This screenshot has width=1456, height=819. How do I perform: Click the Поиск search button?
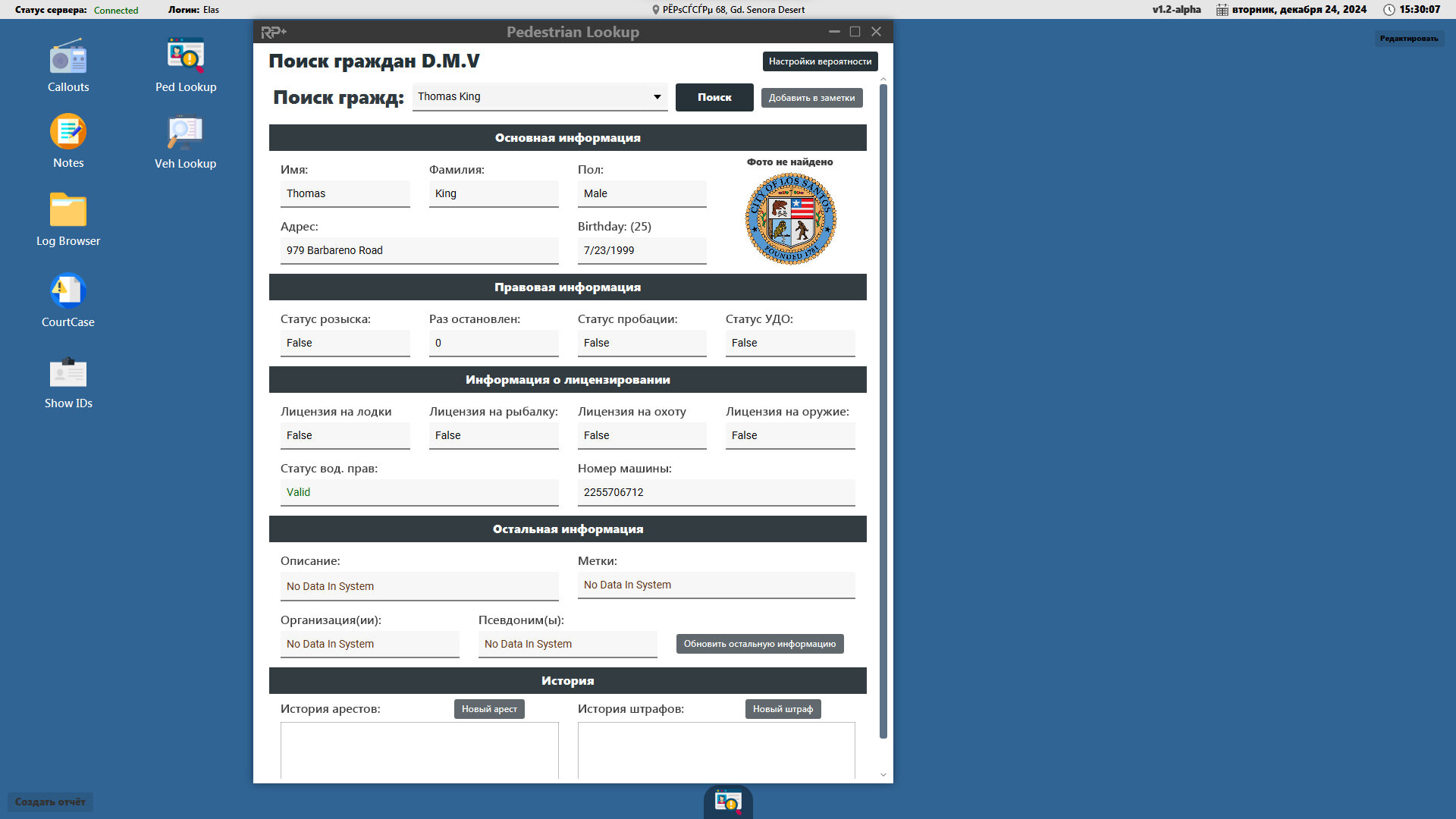tap(714, 98)
